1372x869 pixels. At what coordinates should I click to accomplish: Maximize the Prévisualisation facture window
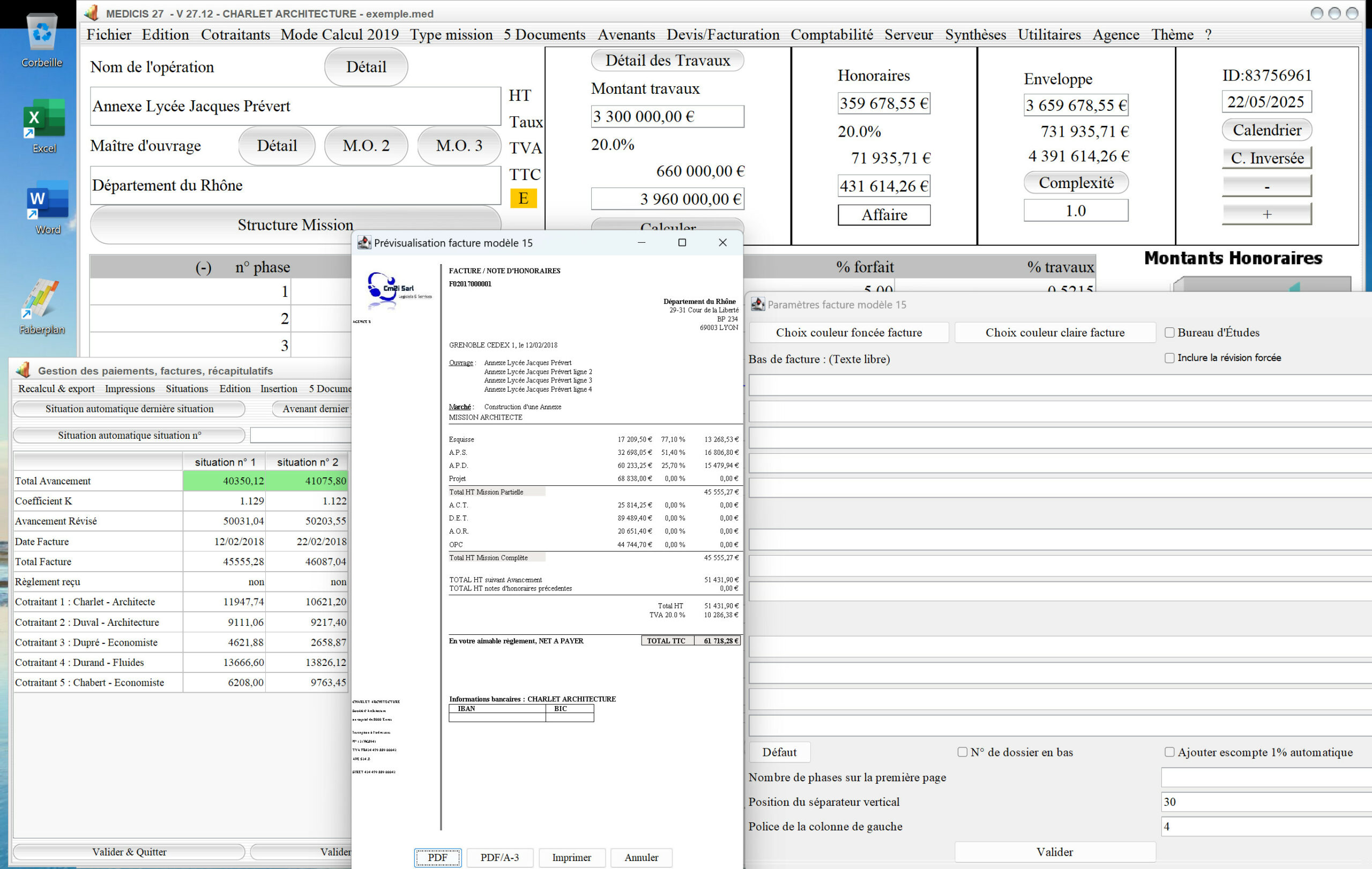click(x=681, y=243)
